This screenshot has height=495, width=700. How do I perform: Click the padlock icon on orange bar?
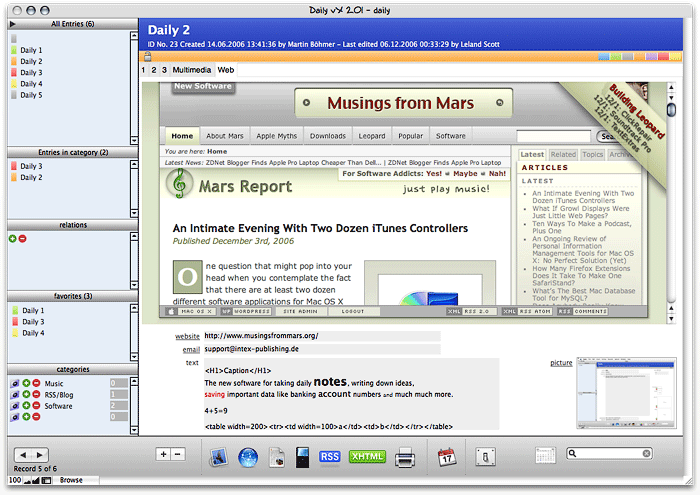coord(148,56)
